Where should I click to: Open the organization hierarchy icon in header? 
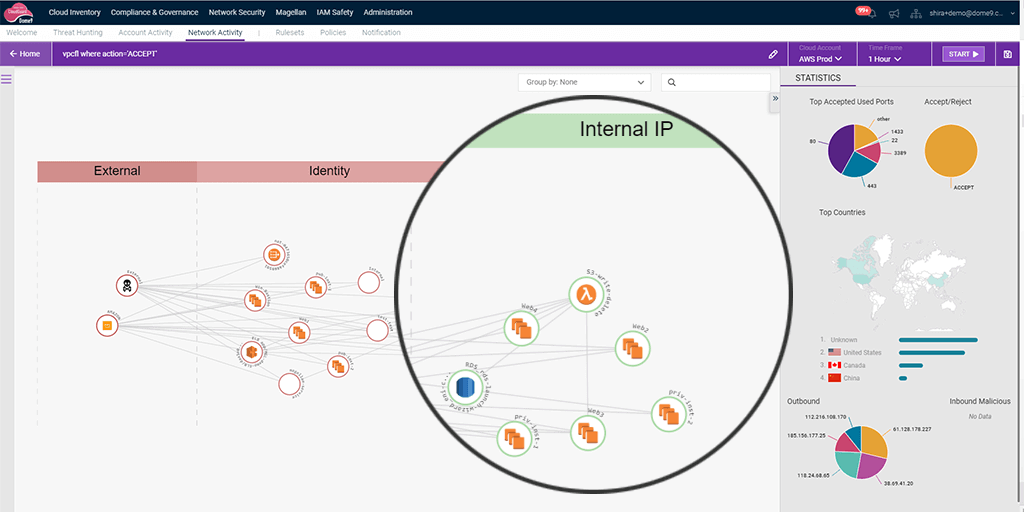click(916, 13)
